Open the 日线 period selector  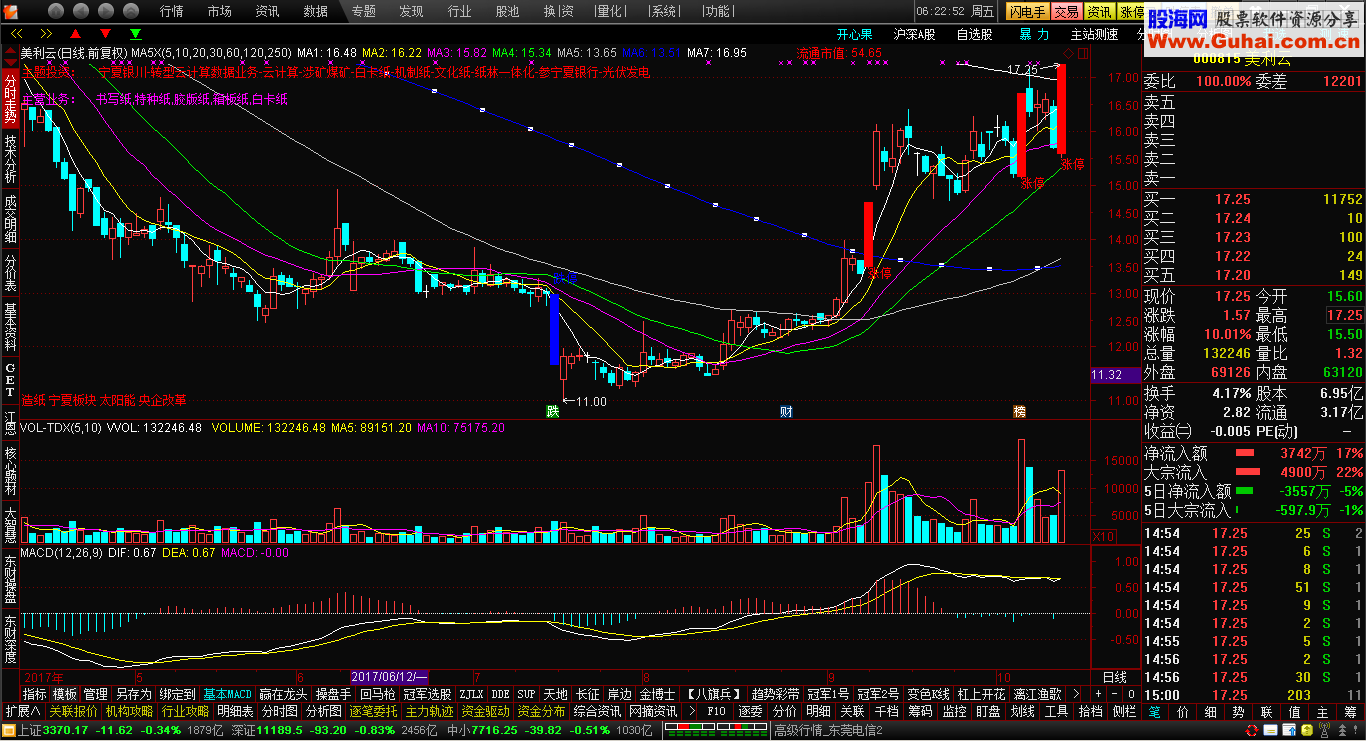[1114, 677]
